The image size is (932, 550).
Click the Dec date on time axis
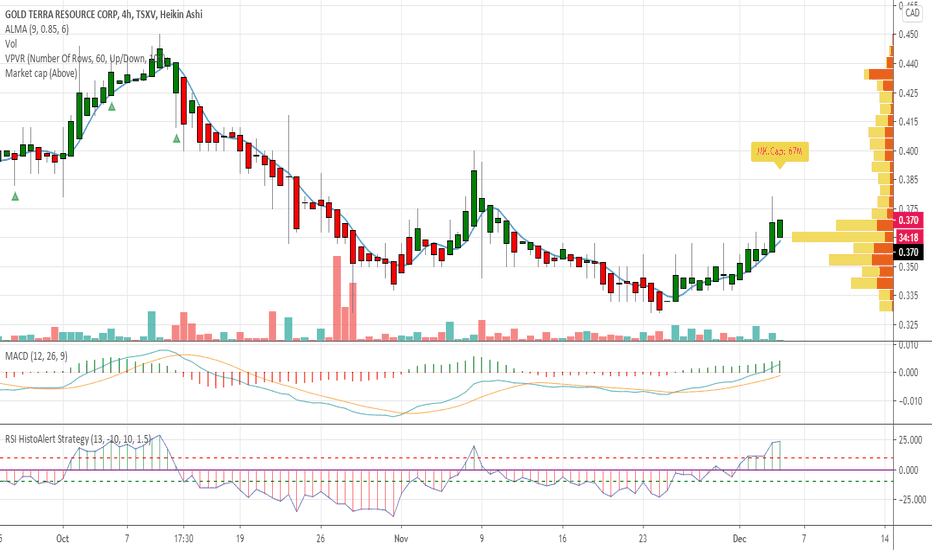click(739, 539)
